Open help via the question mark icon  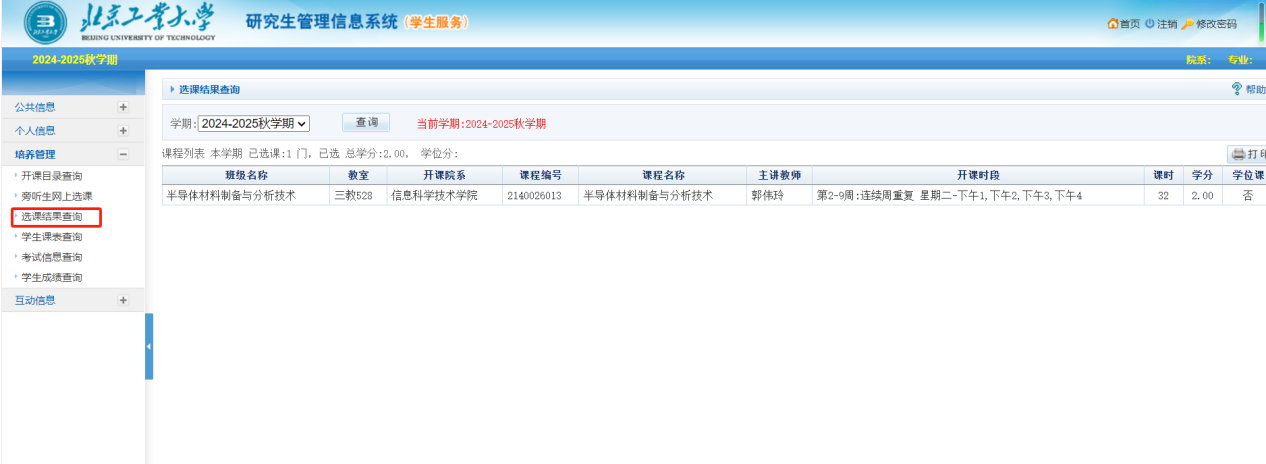(x=1237, y=90)
